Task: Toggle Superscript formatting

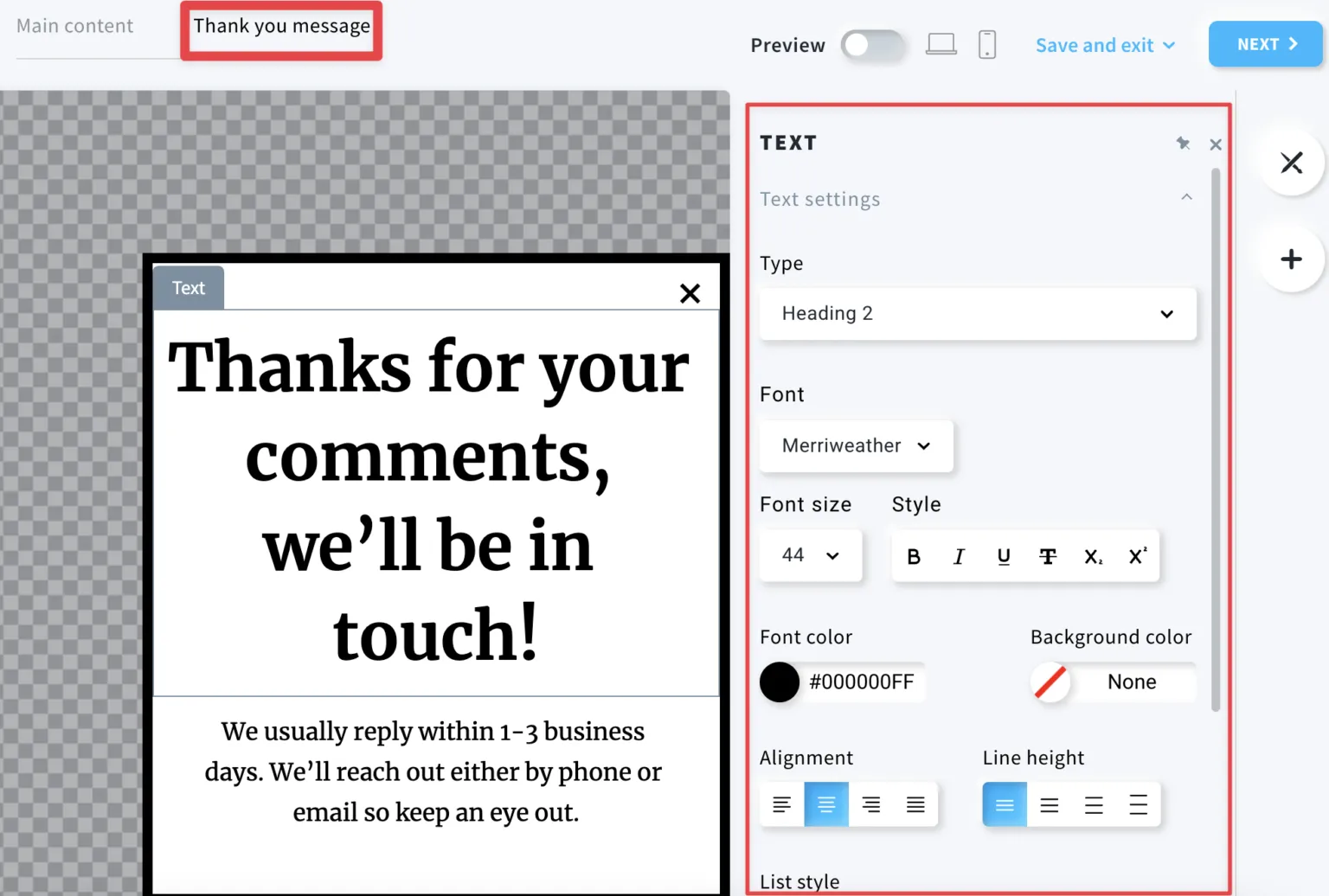Action: pos(1137,556)
